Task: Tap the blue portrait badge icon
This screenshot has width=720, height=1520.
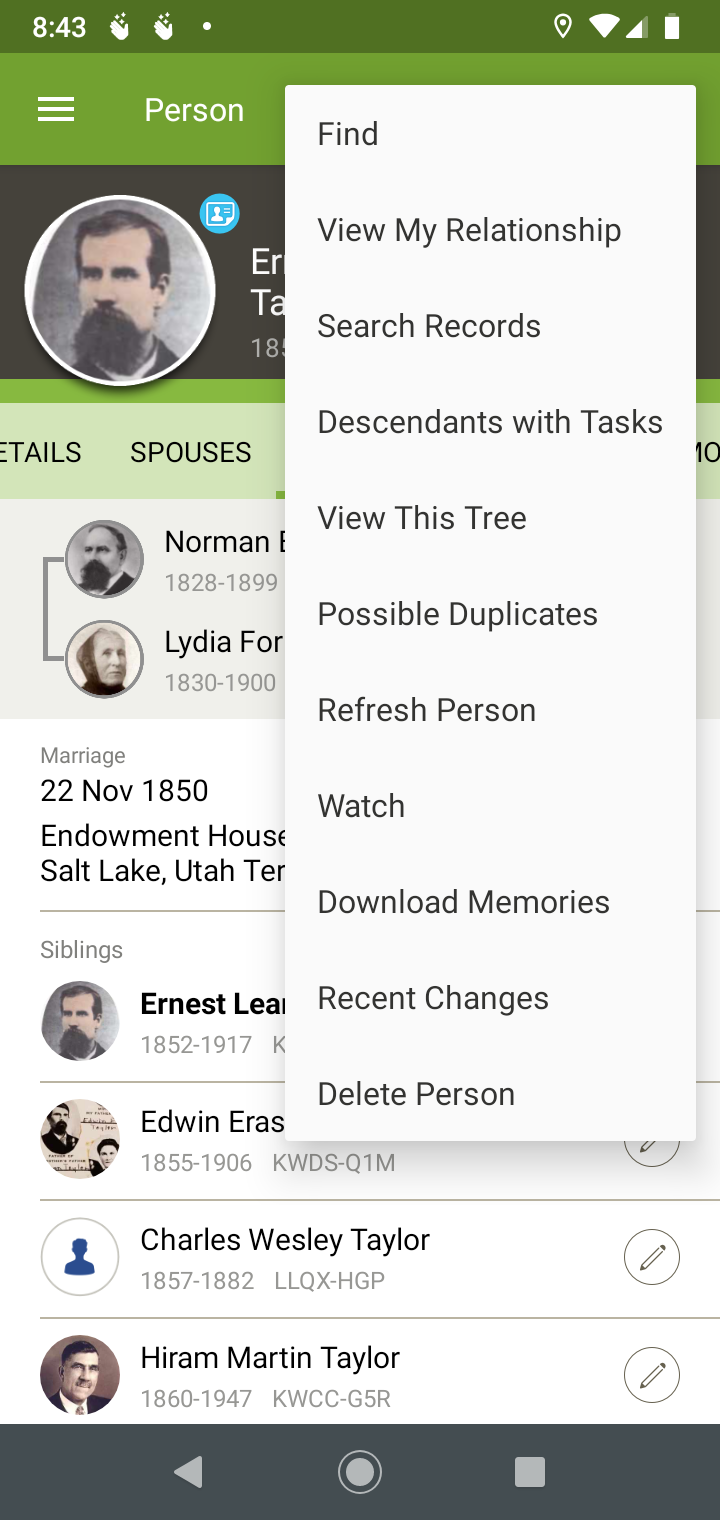Action: click(219, 213)
